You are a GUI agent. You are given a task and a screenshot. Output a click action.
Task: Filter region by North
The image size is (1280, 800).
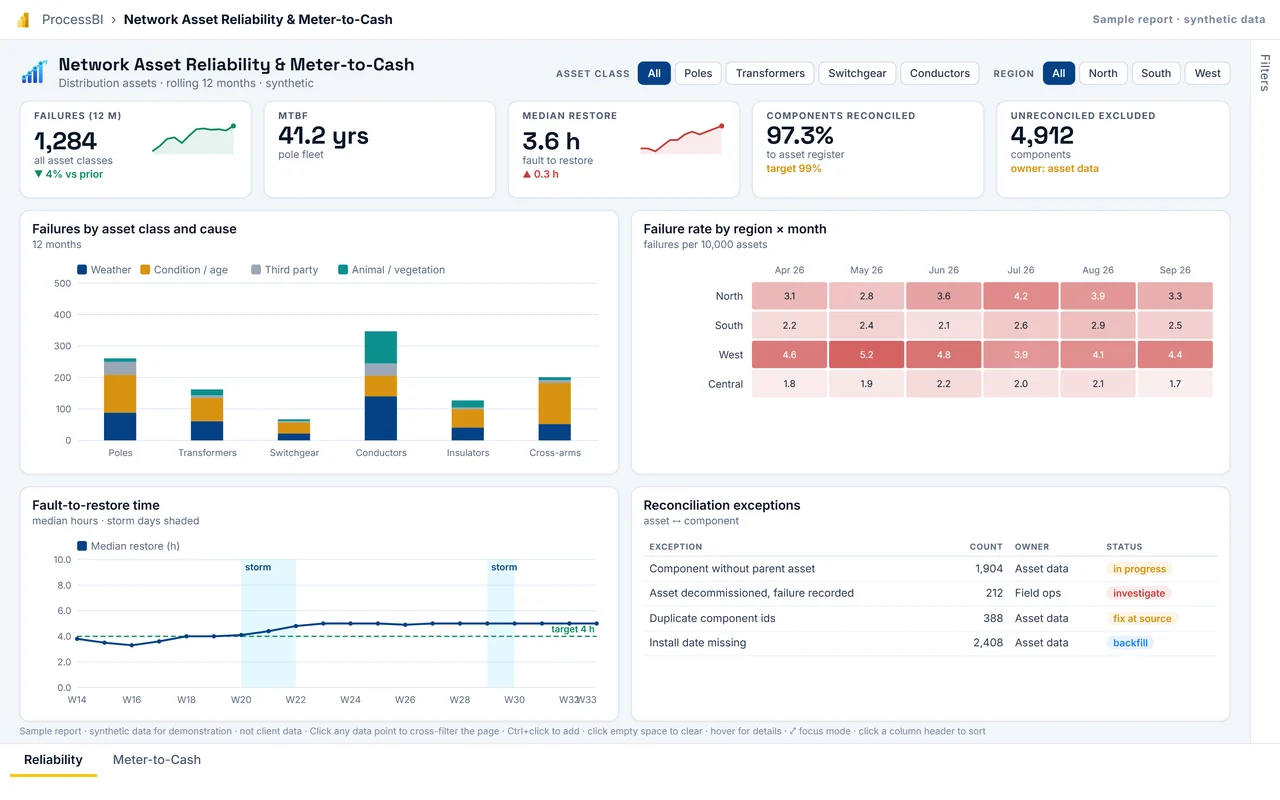(x=1103, y=73)
